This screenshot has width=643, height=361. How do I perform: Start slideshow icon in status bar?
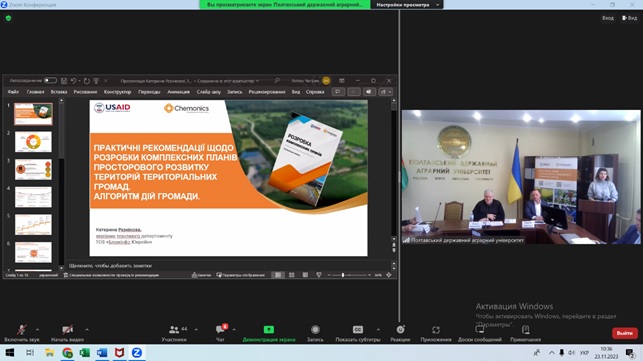(x=319, y=275)
